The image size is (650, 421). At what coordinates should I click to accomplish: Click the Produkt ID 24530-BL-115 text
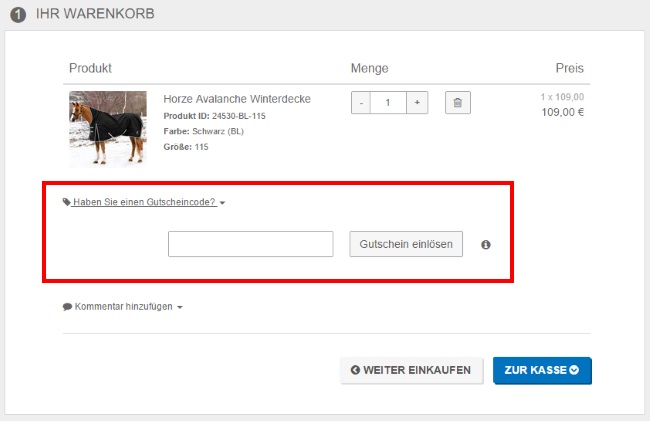point(214,116)
